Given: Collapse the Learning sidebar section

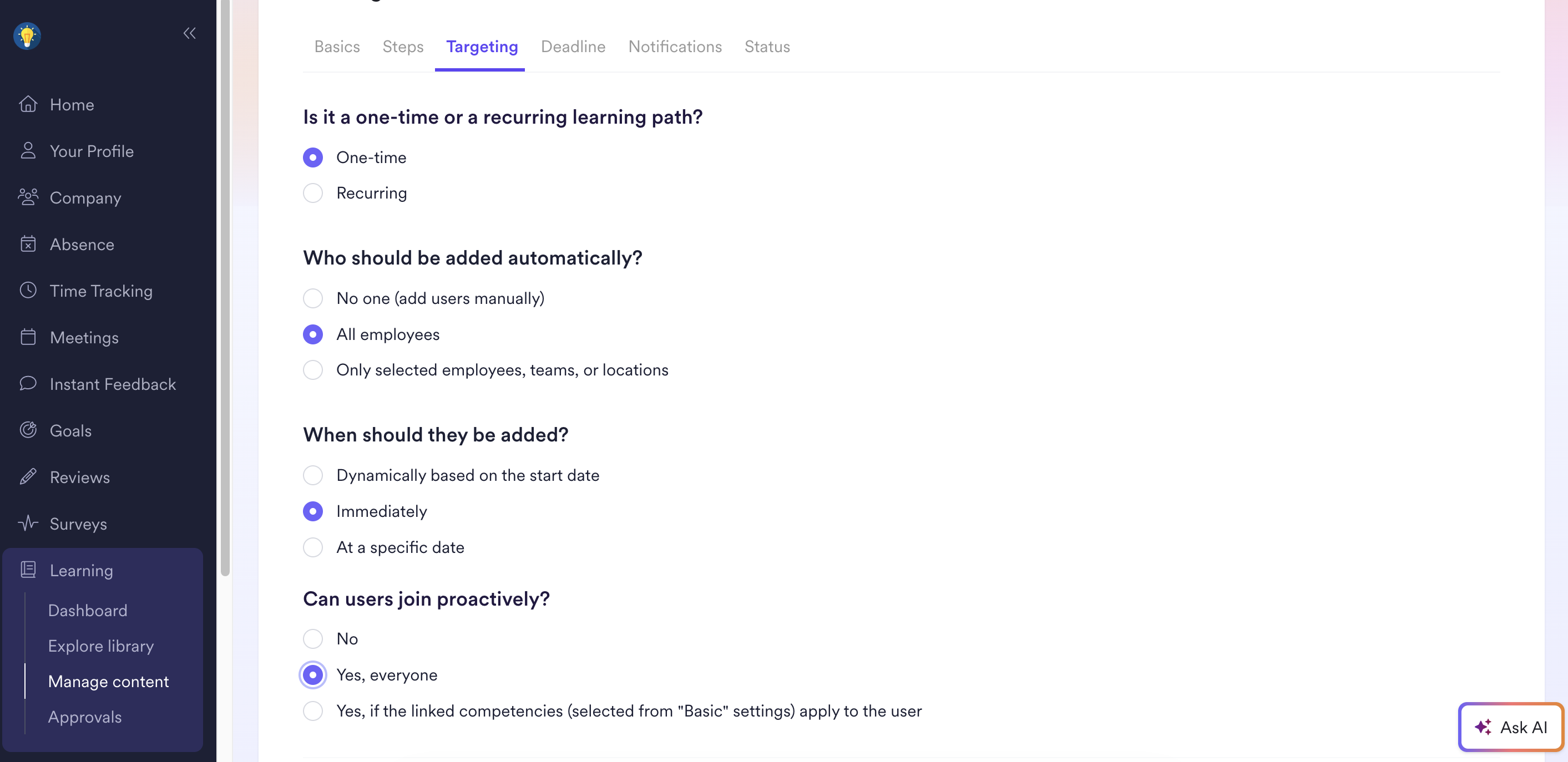Looking at the screenshot, I should click(81, 570).
